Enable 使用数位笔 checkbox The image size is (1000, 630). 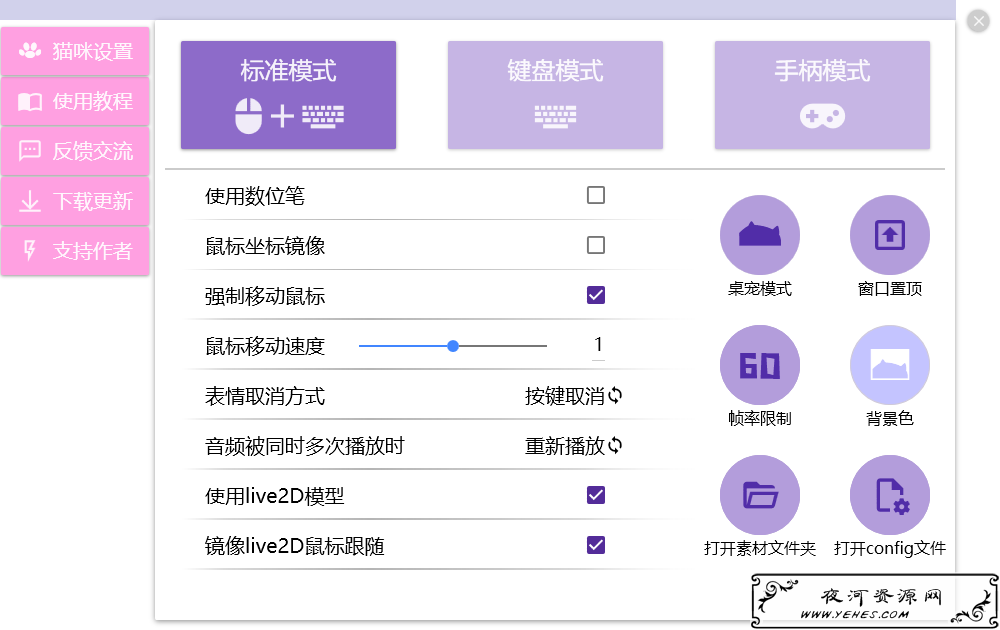click(596, 195)
